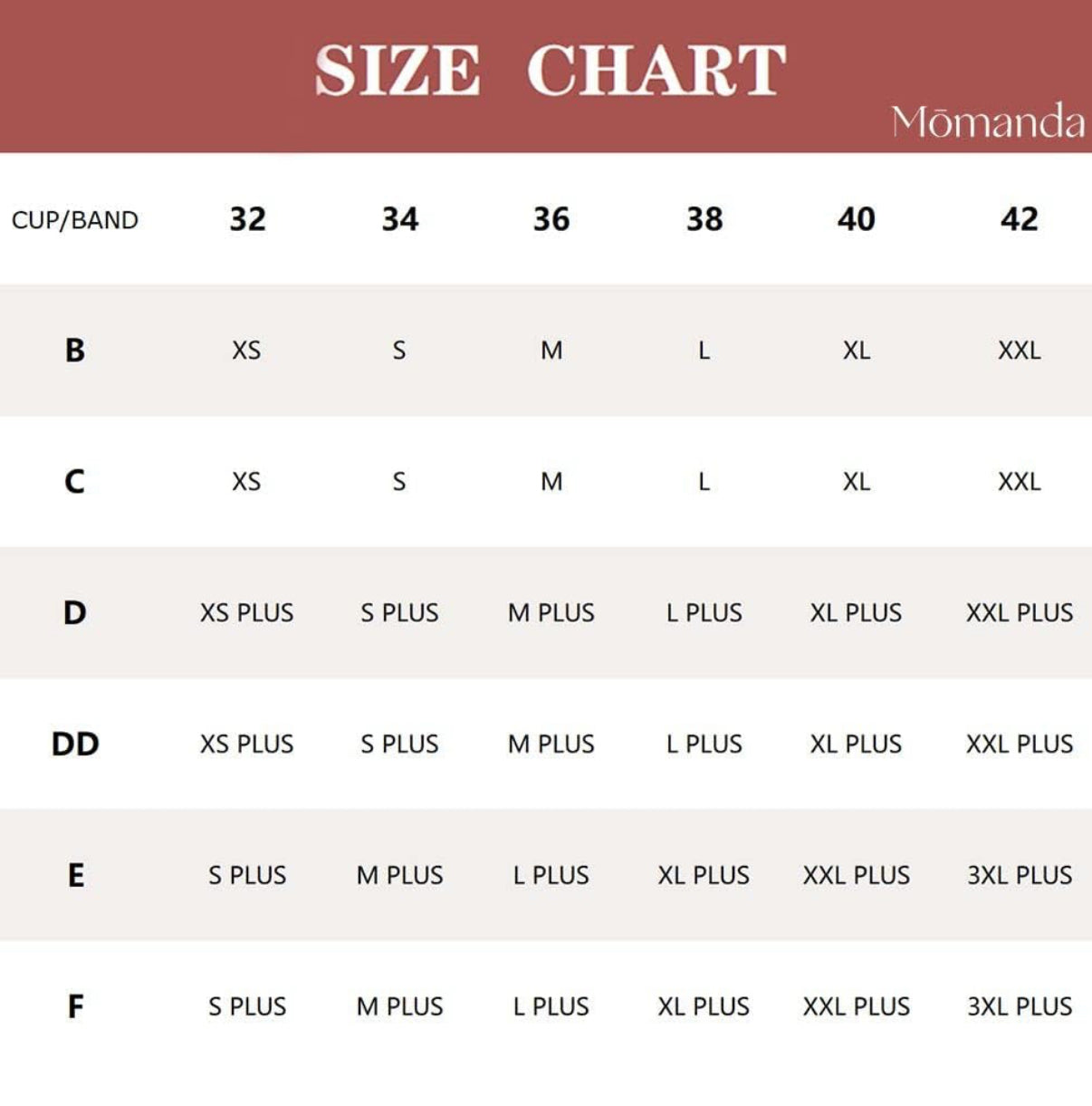This screenshot has height=1106, width=1092.
Task: Select the C cup row label
Action: (75, 481)
